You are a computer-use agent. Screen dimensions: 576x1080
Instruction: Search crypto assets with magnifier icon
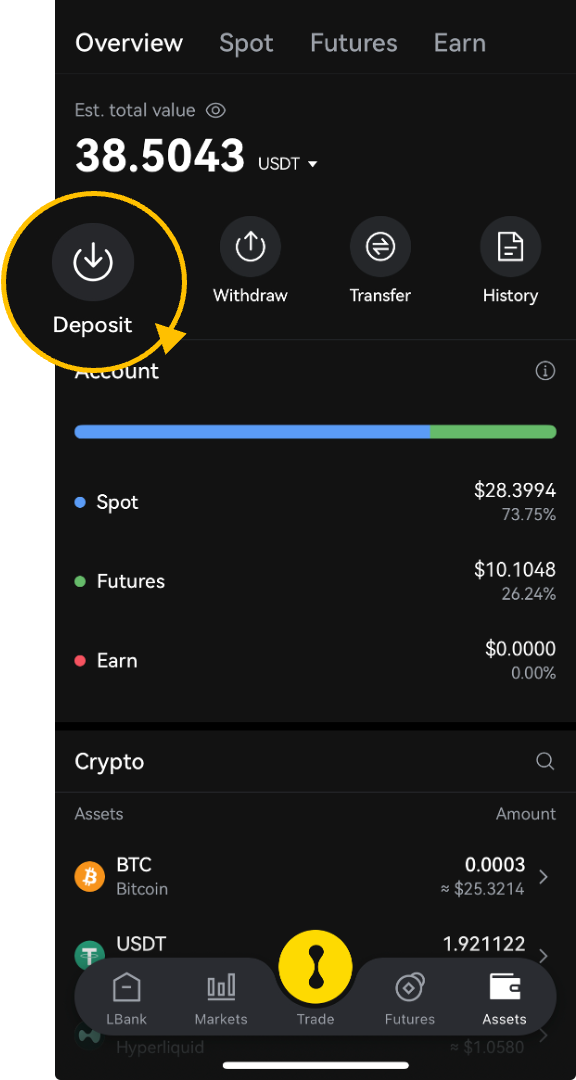pos(545,761)
